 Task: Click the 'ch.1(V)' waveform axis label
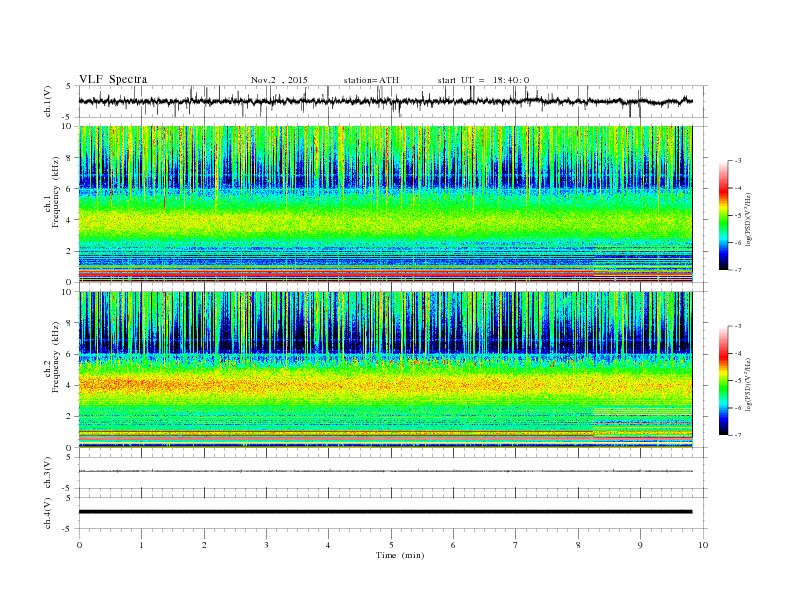[x=48, y=101]
